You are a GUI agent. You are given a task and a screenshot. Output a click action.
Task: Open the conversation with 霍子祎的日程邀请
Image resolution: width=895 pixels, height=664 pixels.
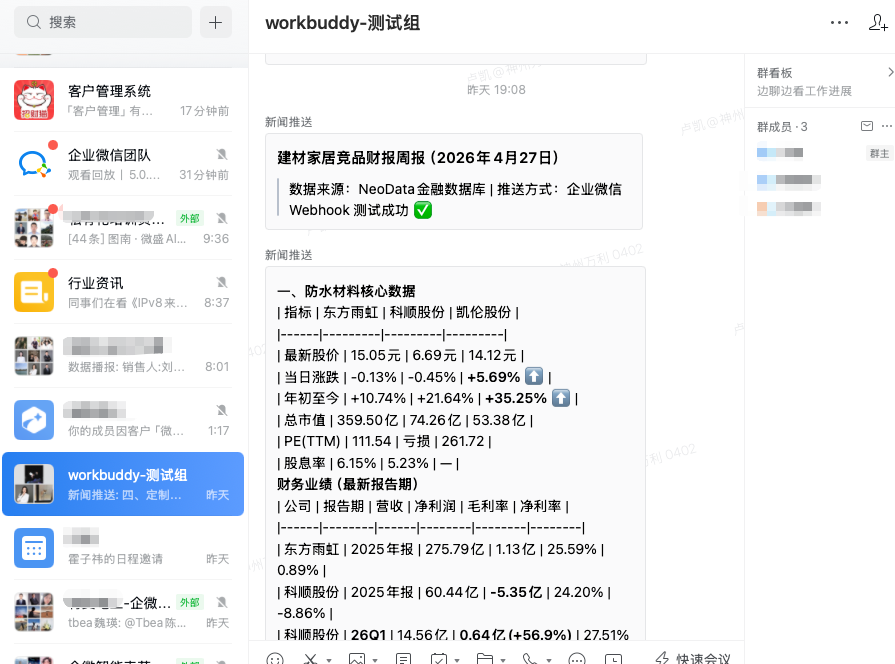[123, 548]
